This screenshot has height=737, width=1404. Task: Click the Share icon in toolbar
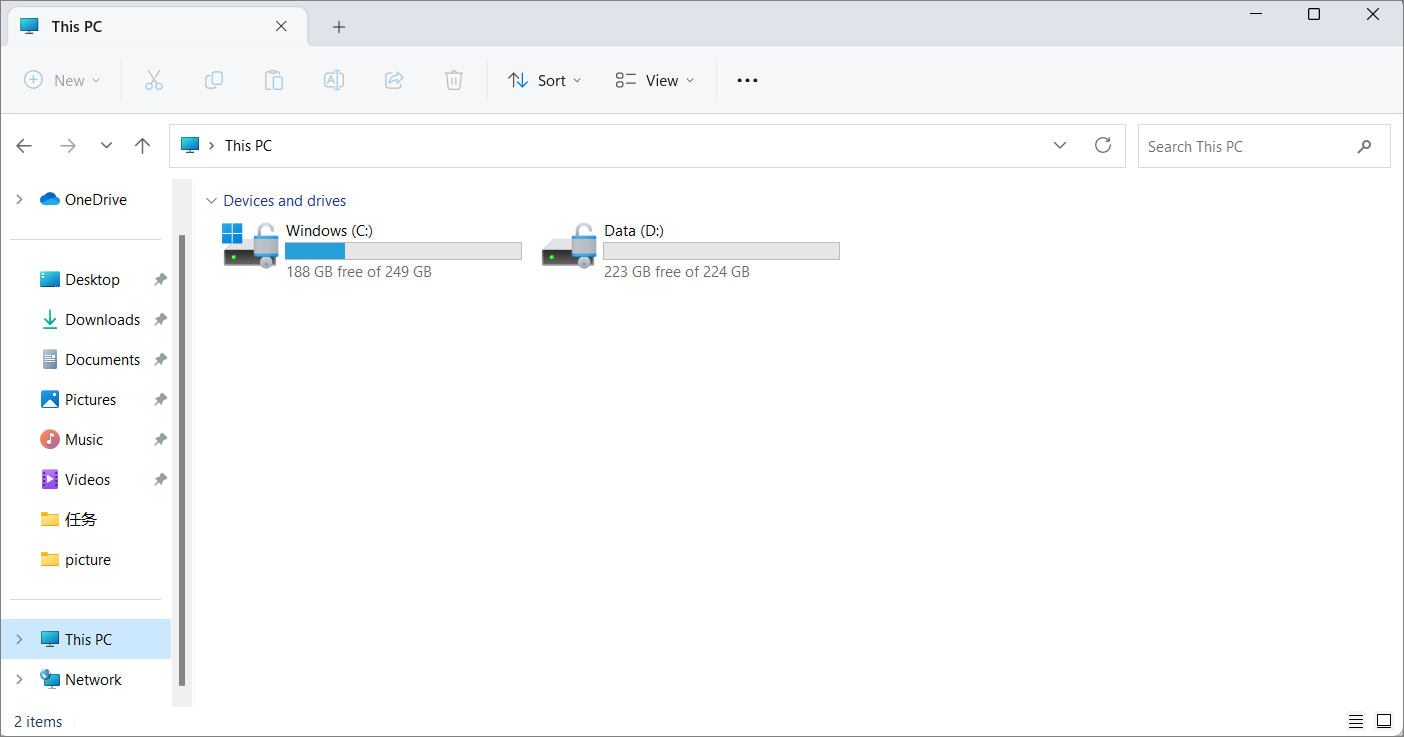(394, 80)
